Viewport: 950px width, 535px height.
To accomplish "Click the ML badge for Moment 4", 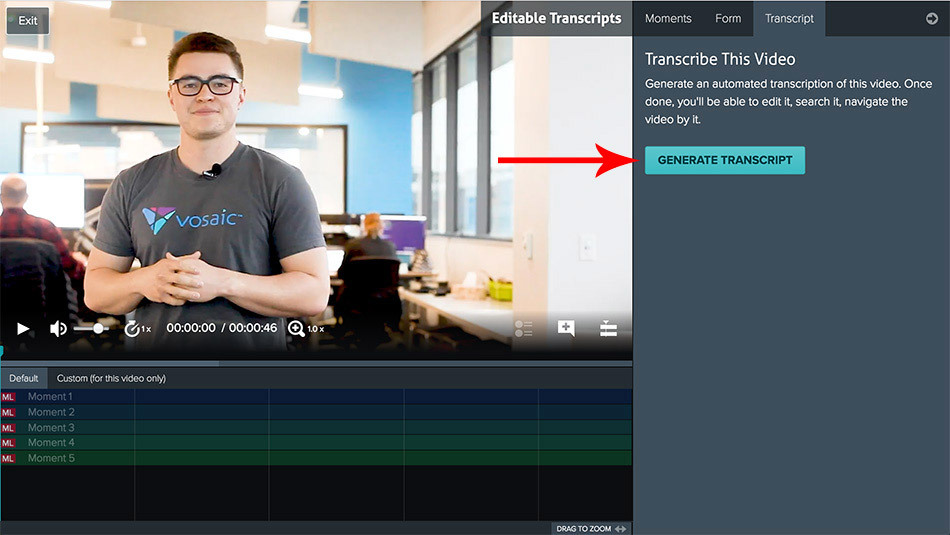I will tap(8, 443).
